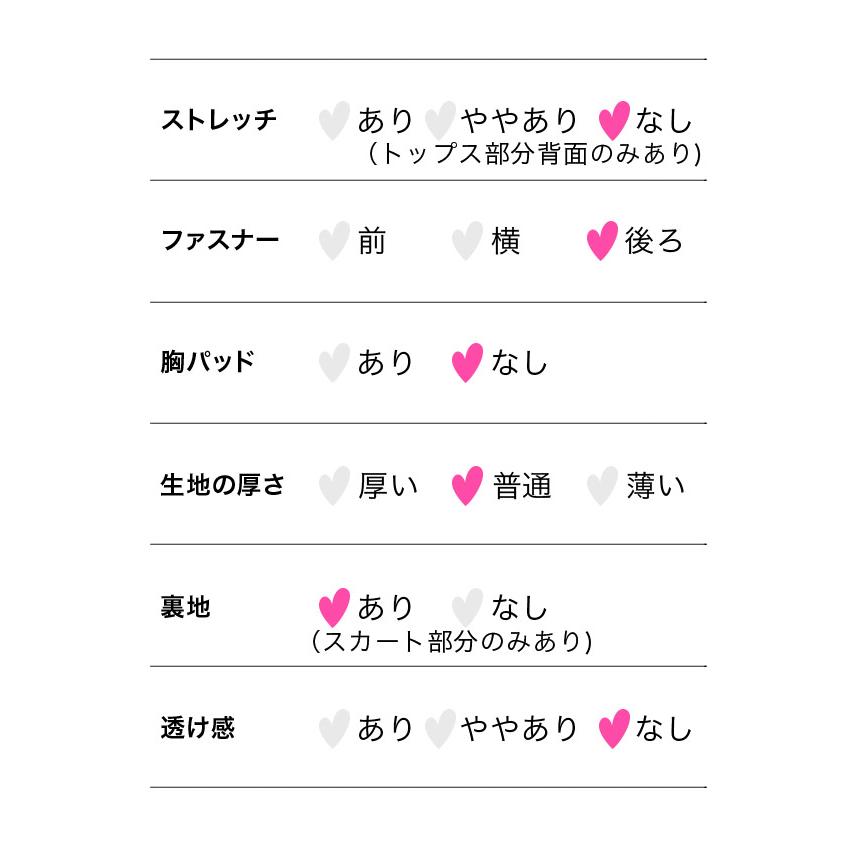Click the pink heart beside ストレッチ なし
This screenshot has height=854, width=854.
point(613,121)
